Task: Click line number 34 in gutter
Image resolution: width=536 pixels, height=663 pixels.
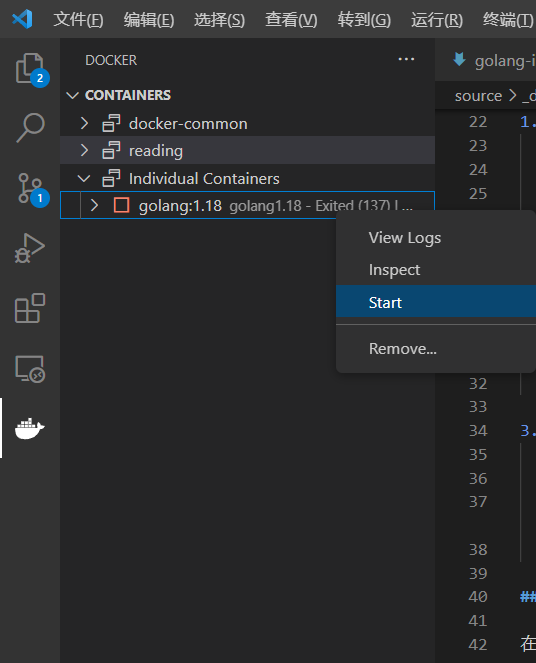Action: (478, 431)
